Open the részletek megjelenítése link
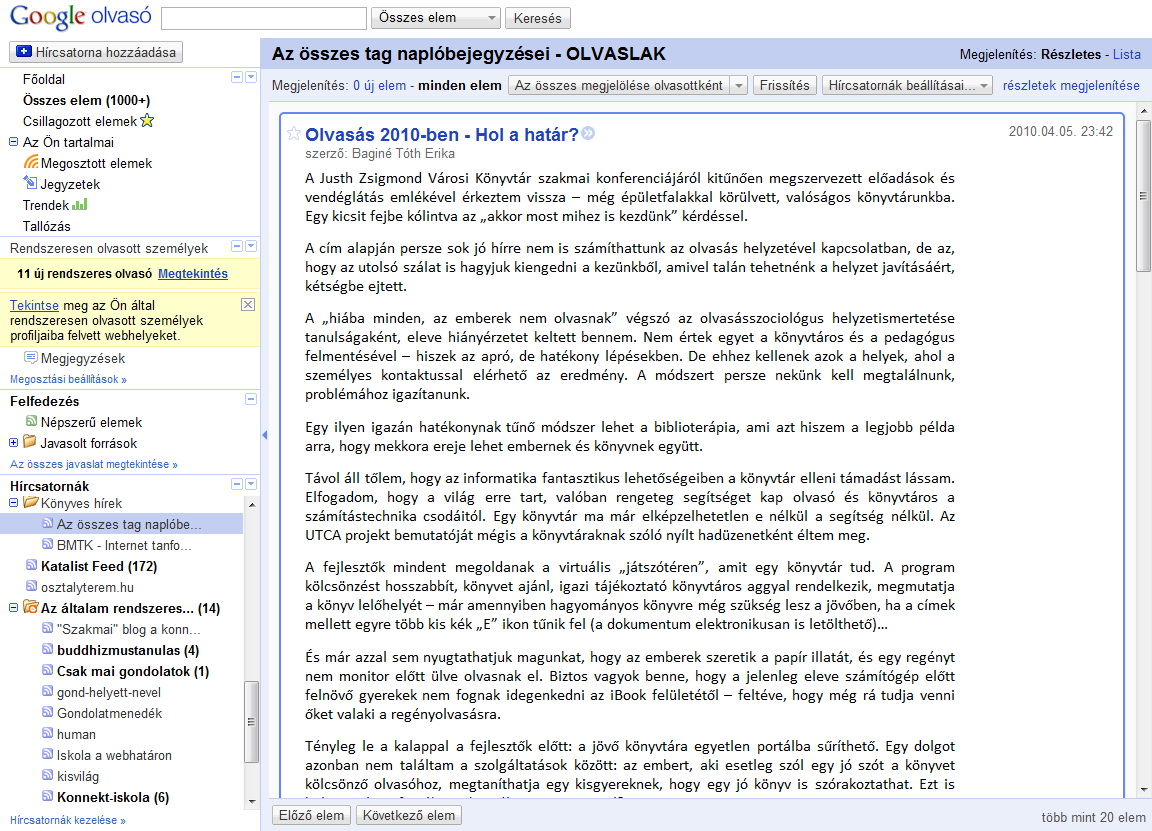 pos(1071,85)
